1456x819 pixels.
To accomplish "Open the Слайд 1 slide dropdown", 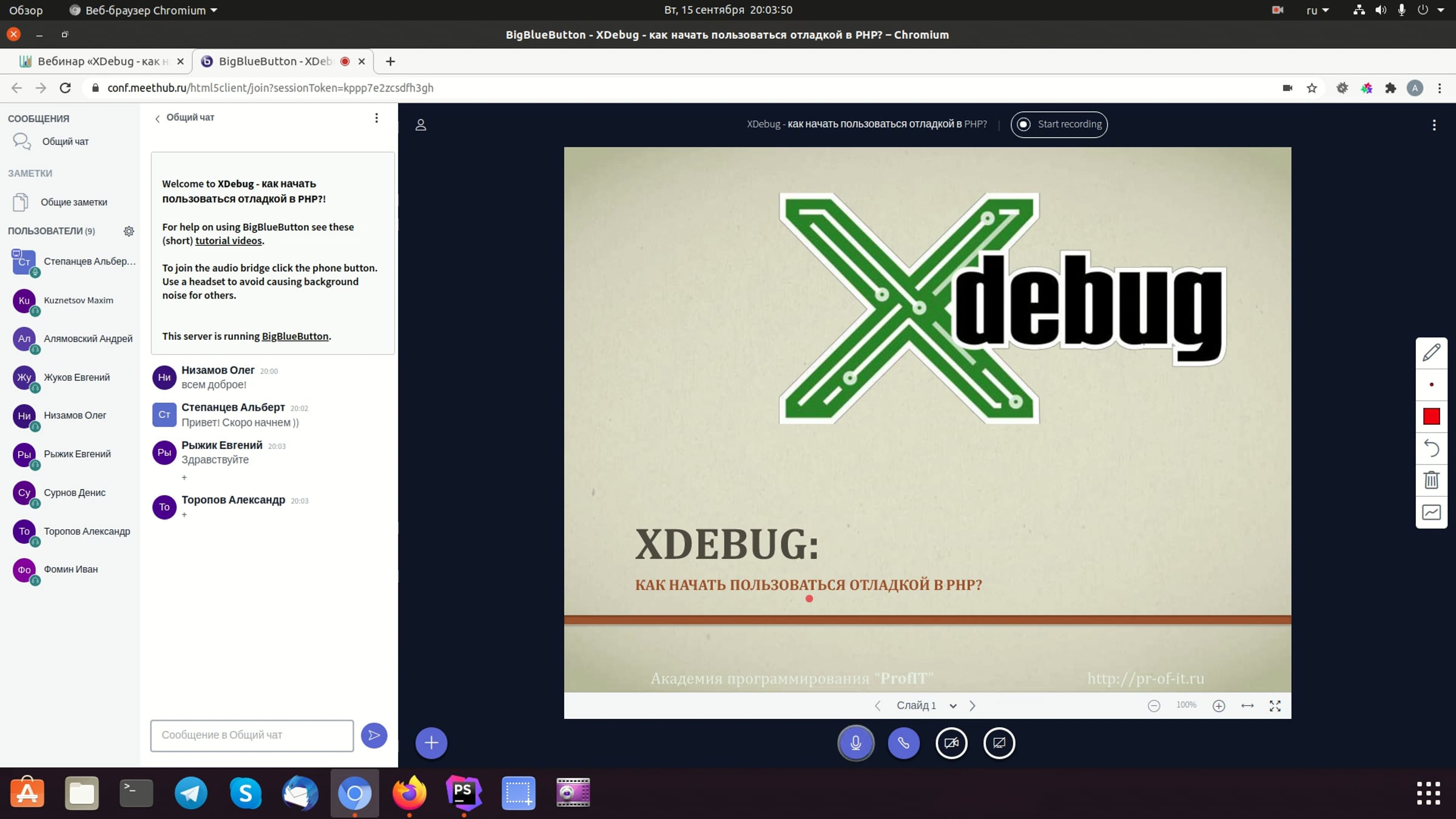I will (926, 706).
